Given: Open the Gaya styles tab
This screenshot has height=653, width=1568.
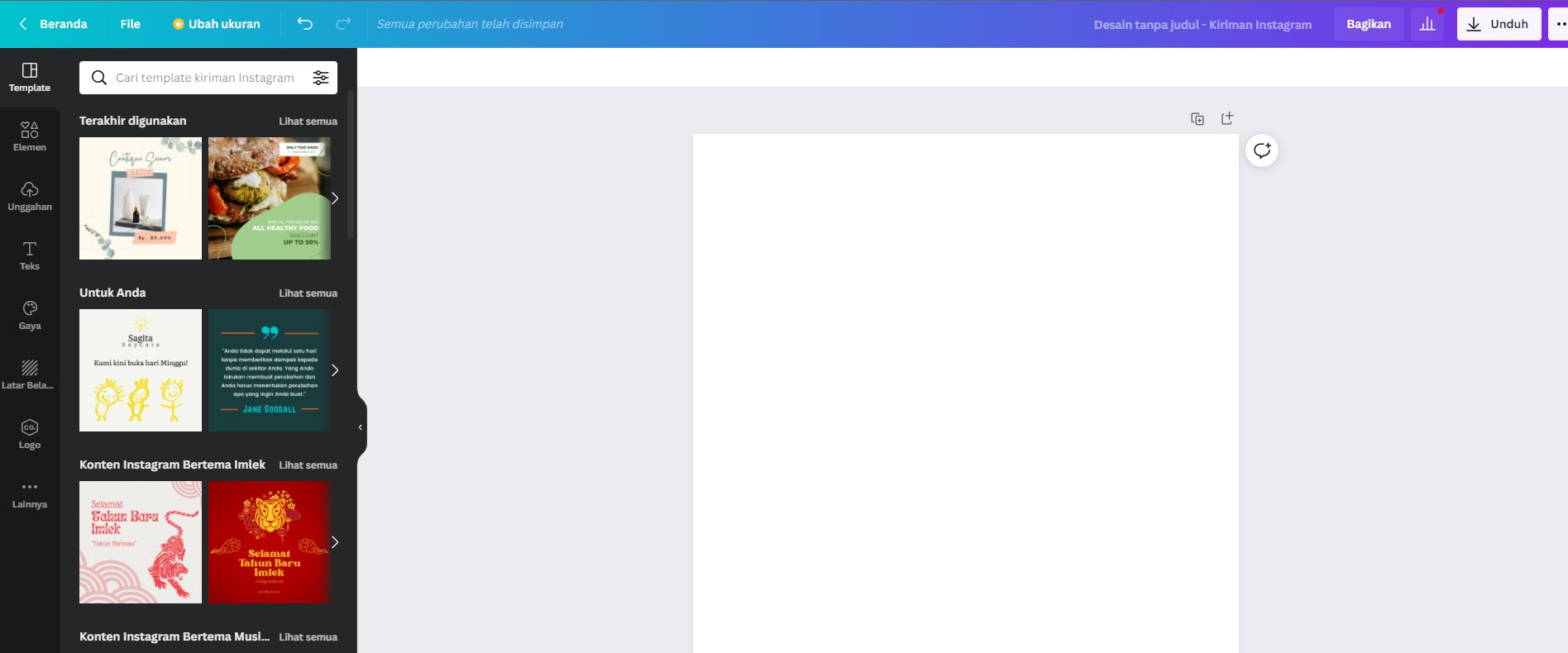Looking at the screenshot, I should click(x=30, y=316).
